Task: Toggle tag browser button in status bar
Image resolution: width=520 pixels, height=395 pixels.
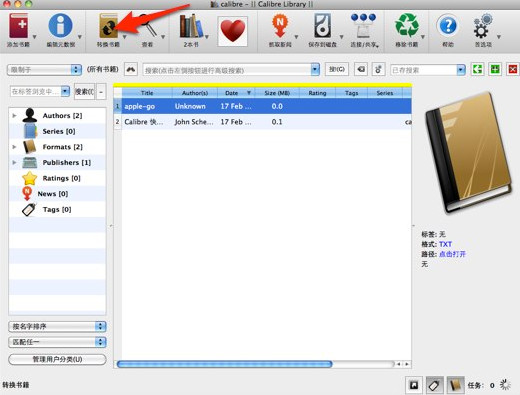Action: [x=435, y=385]
